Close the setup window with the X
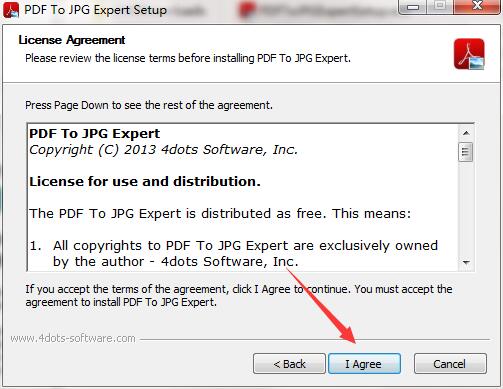 pos(478,6)
